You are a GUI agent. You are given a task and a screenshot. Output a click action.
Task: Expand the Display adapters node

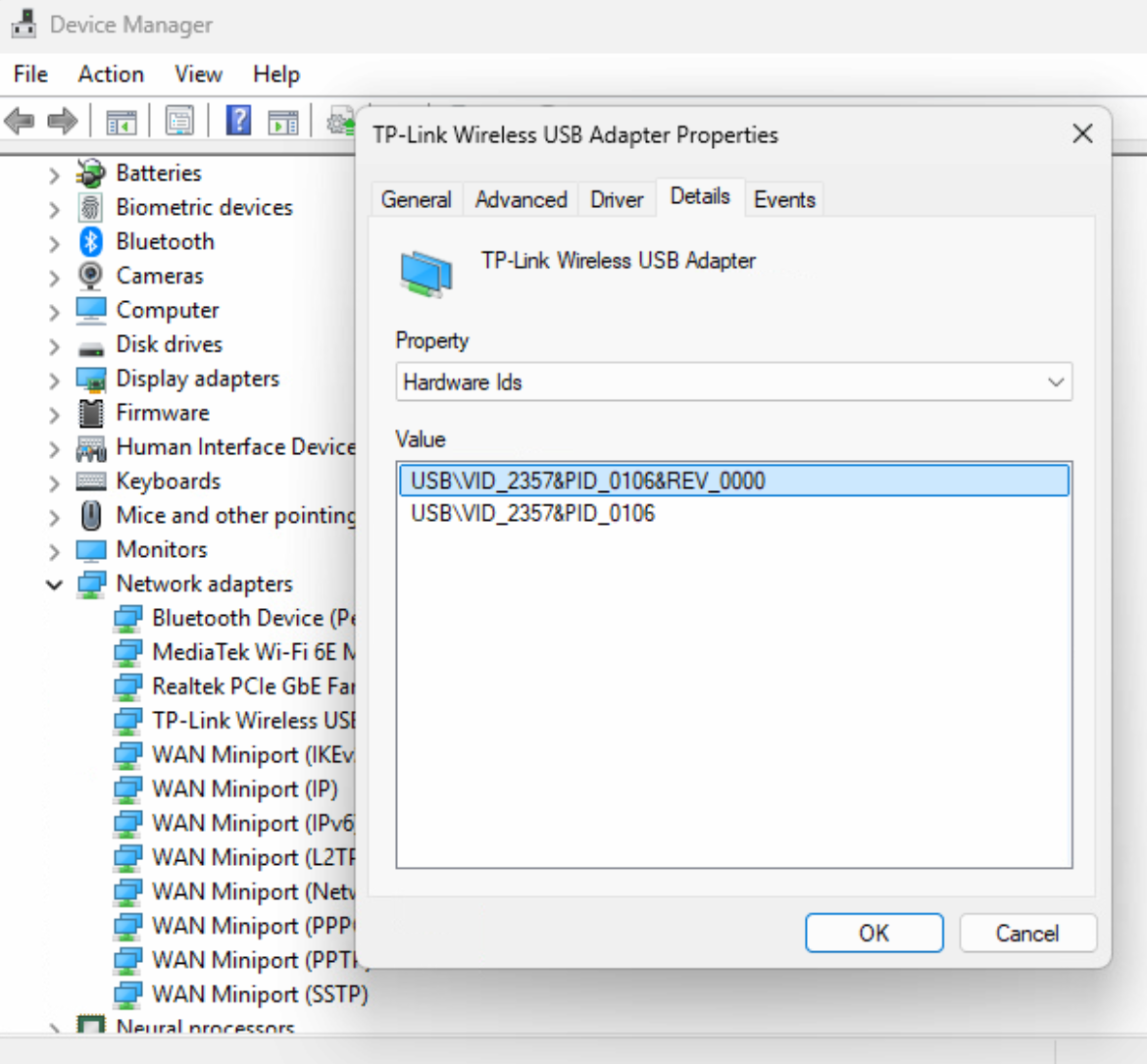coord(54,381)
